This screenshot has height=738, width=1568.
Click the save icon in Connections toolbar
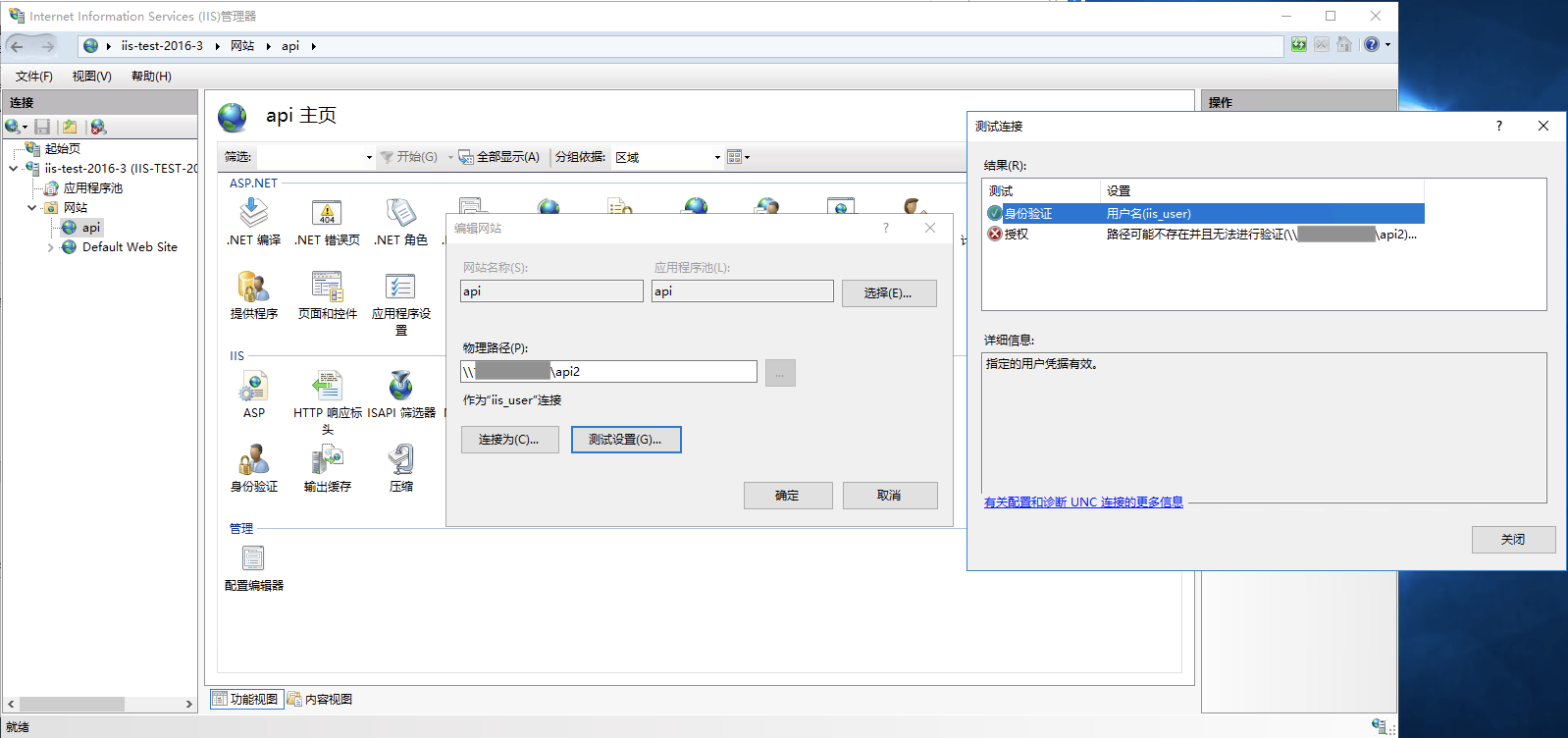tap(42, 127)
